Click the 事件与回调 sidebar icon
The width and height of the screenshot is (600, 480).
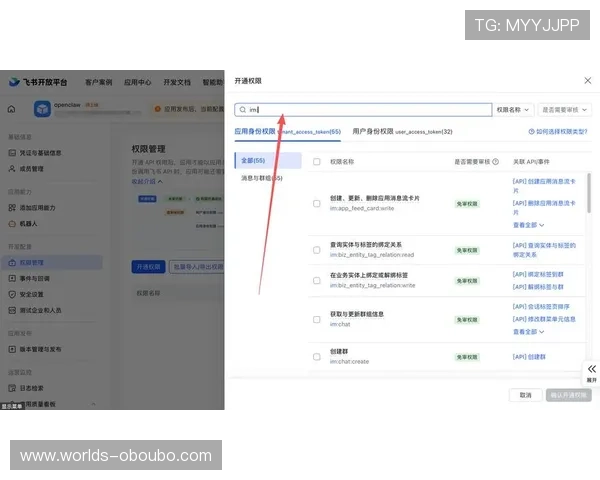tap(12, 279)
